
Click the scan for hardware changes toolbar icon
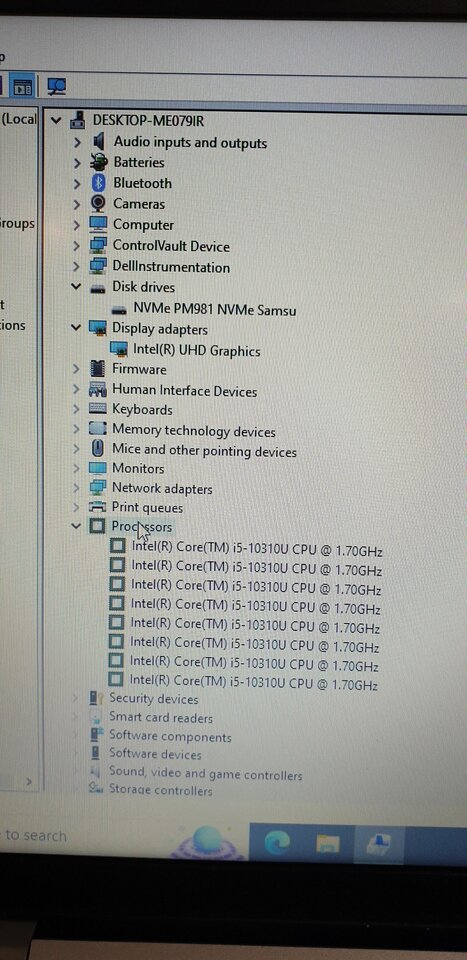pyautogui.click(x=56, y=87)
